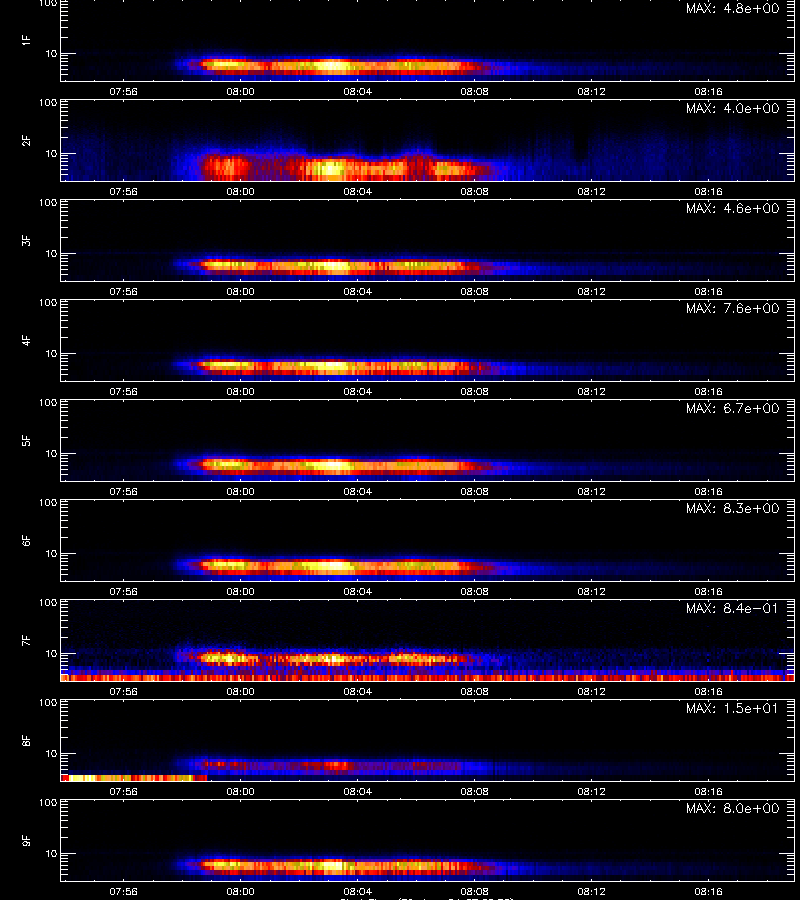Click the yellow-red strip at bottom-left of MAX 1.5e+01 panel
This screenshot has height=900, width=800.
click(134, 778)
